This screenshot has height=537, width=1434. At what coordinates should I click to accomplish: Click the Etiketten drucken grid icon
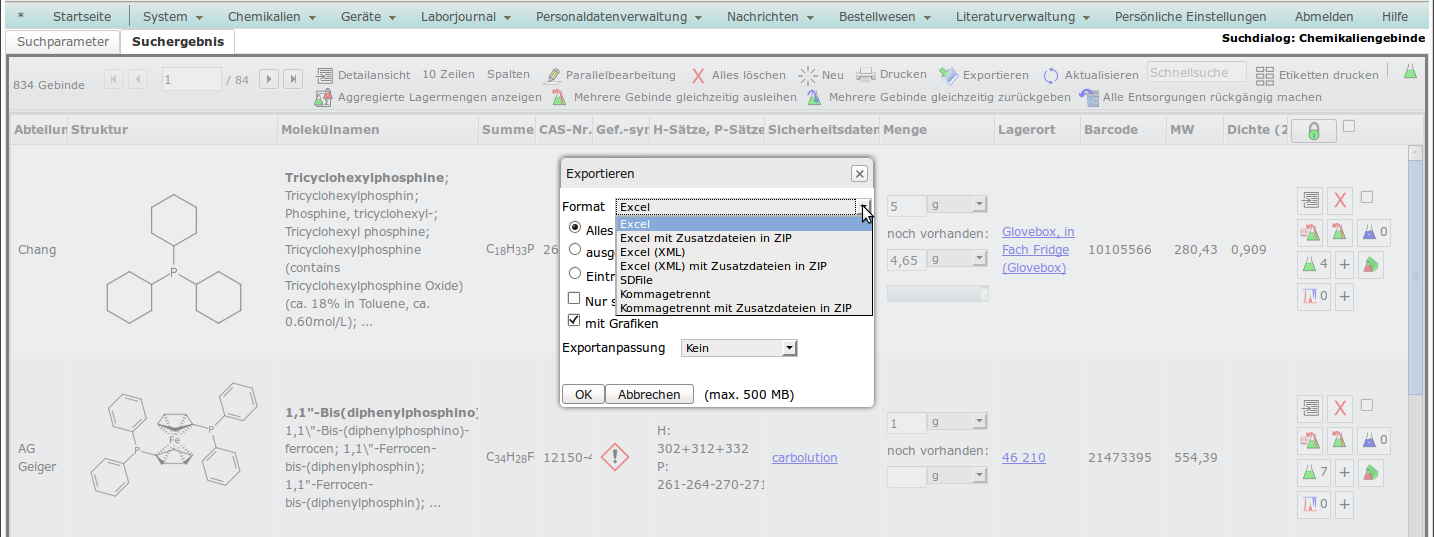pyautogui.click(x=1265, y=75)
